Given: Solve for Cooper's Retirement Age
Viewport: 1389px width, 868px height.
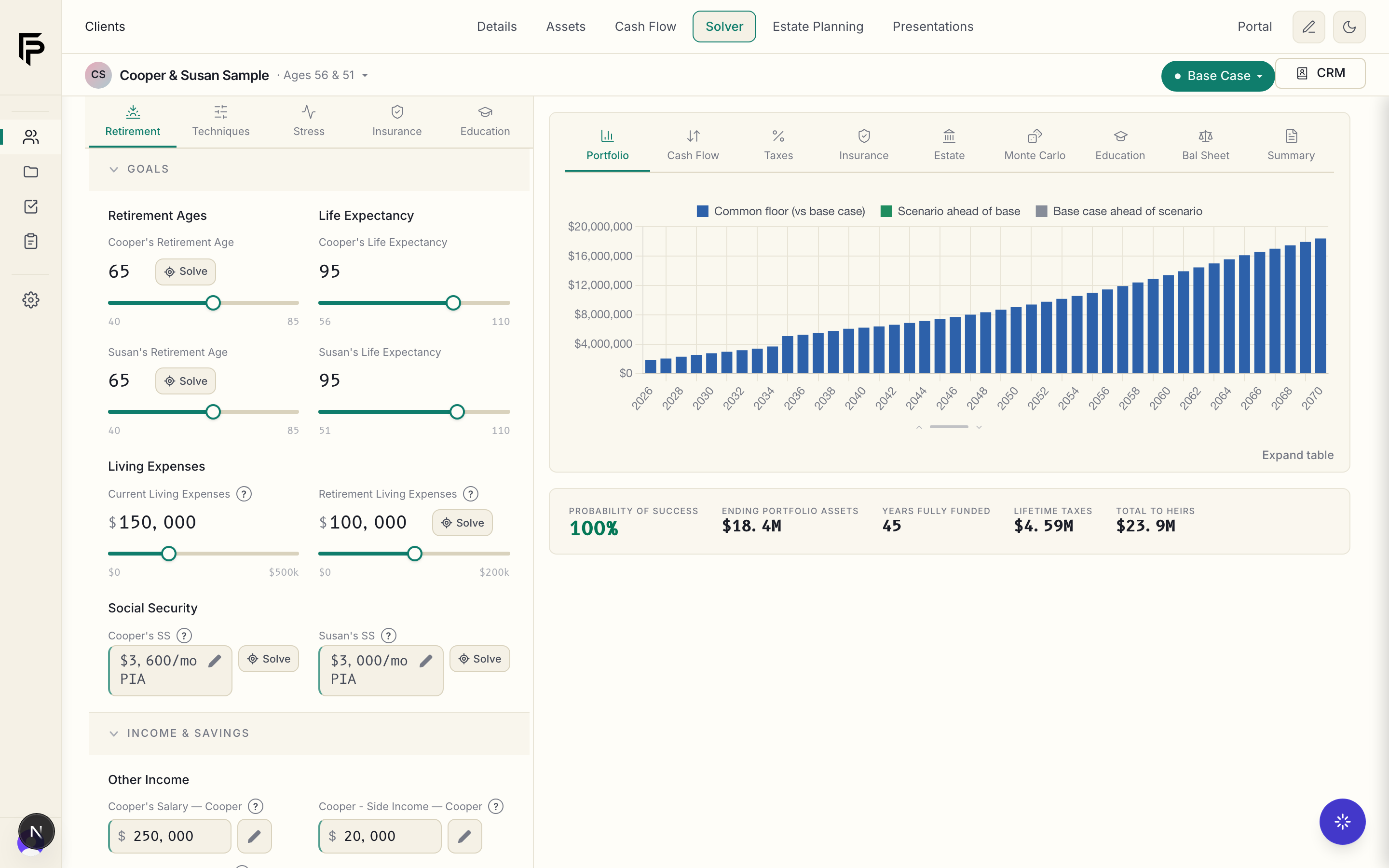Looking at the screenshot, I should coord(185,271).
